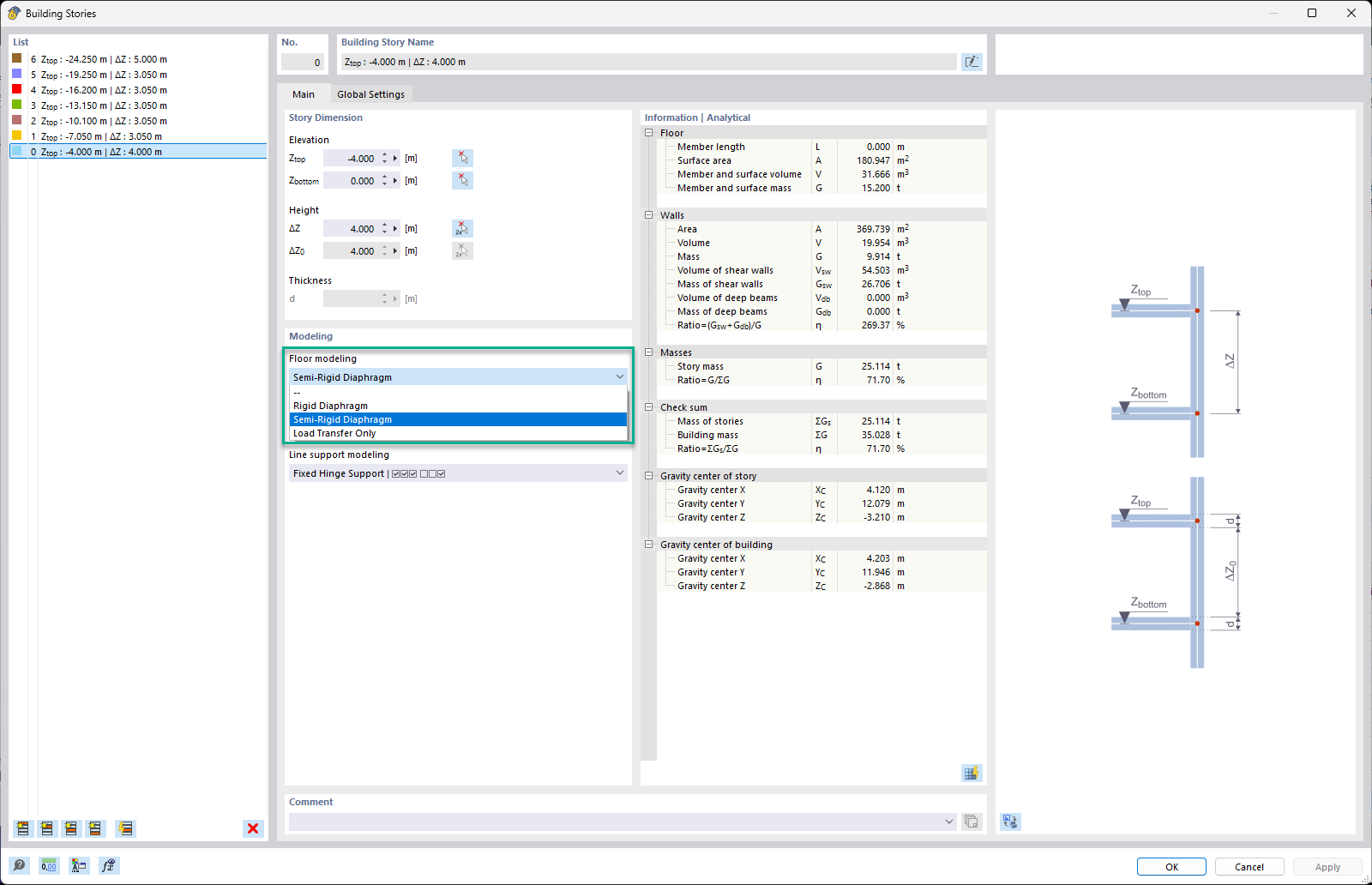The image size is (1372, 885).
Task: Open help via the question mark icon
Action: 19,865
